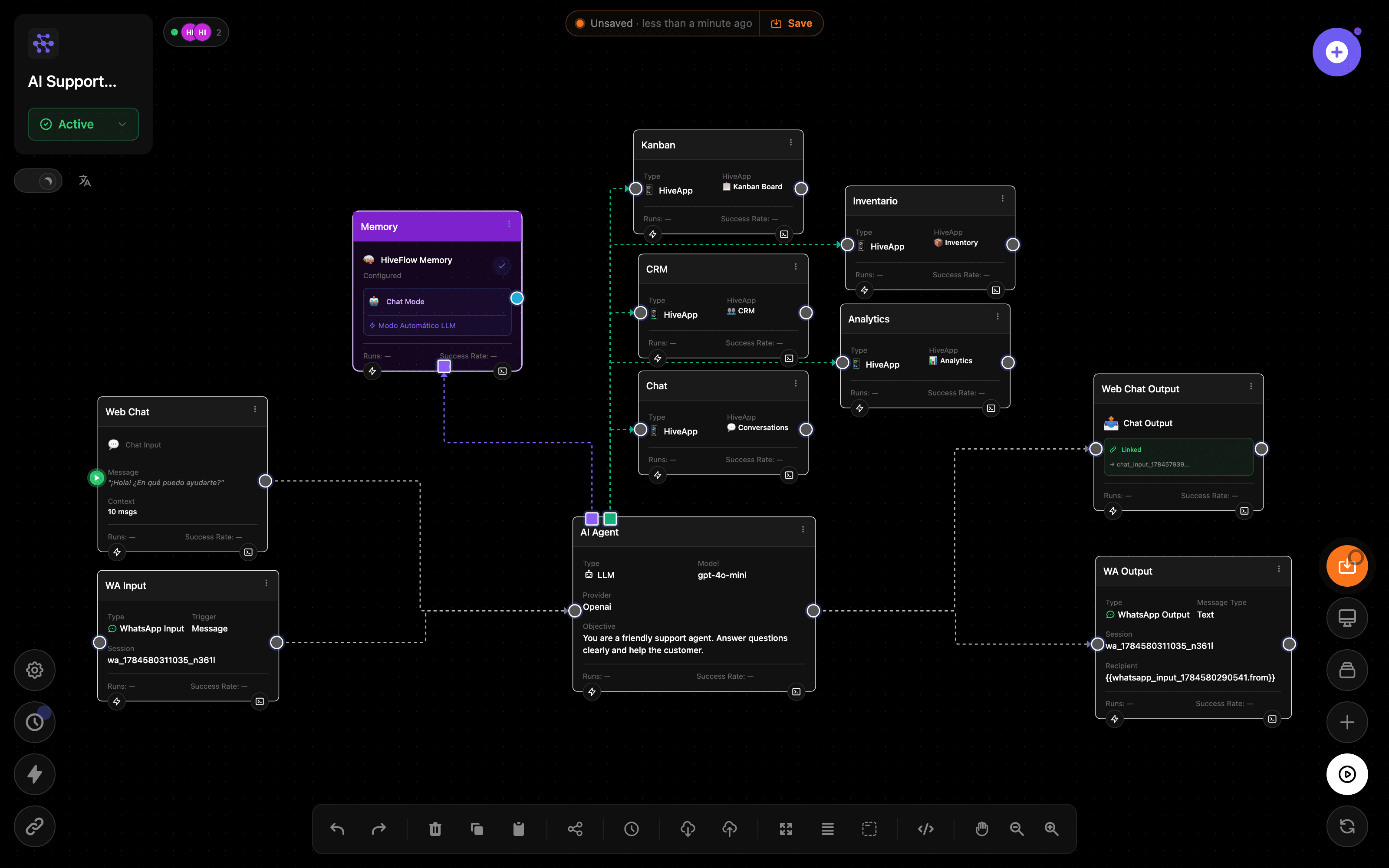Open Chat node three-dot menu

(796, 384)
